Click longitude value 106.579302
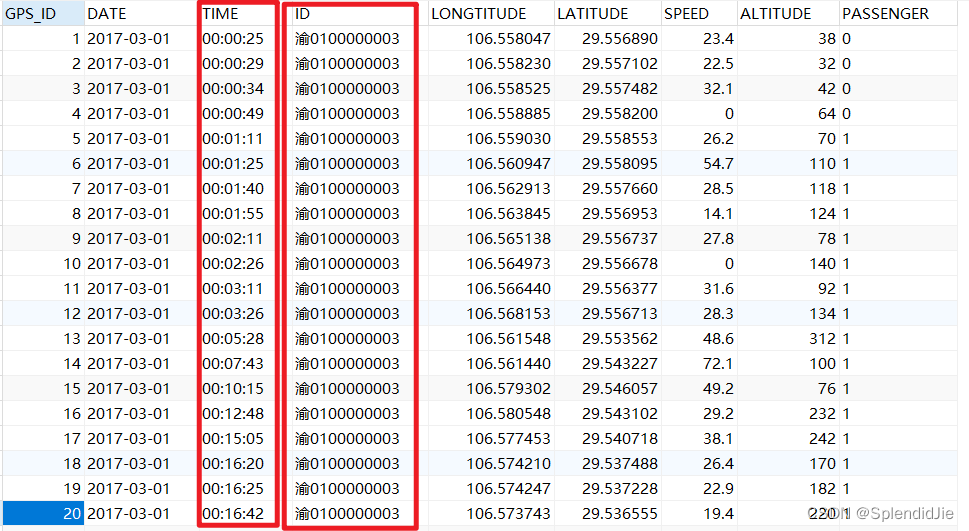 [x=508, y=389]
